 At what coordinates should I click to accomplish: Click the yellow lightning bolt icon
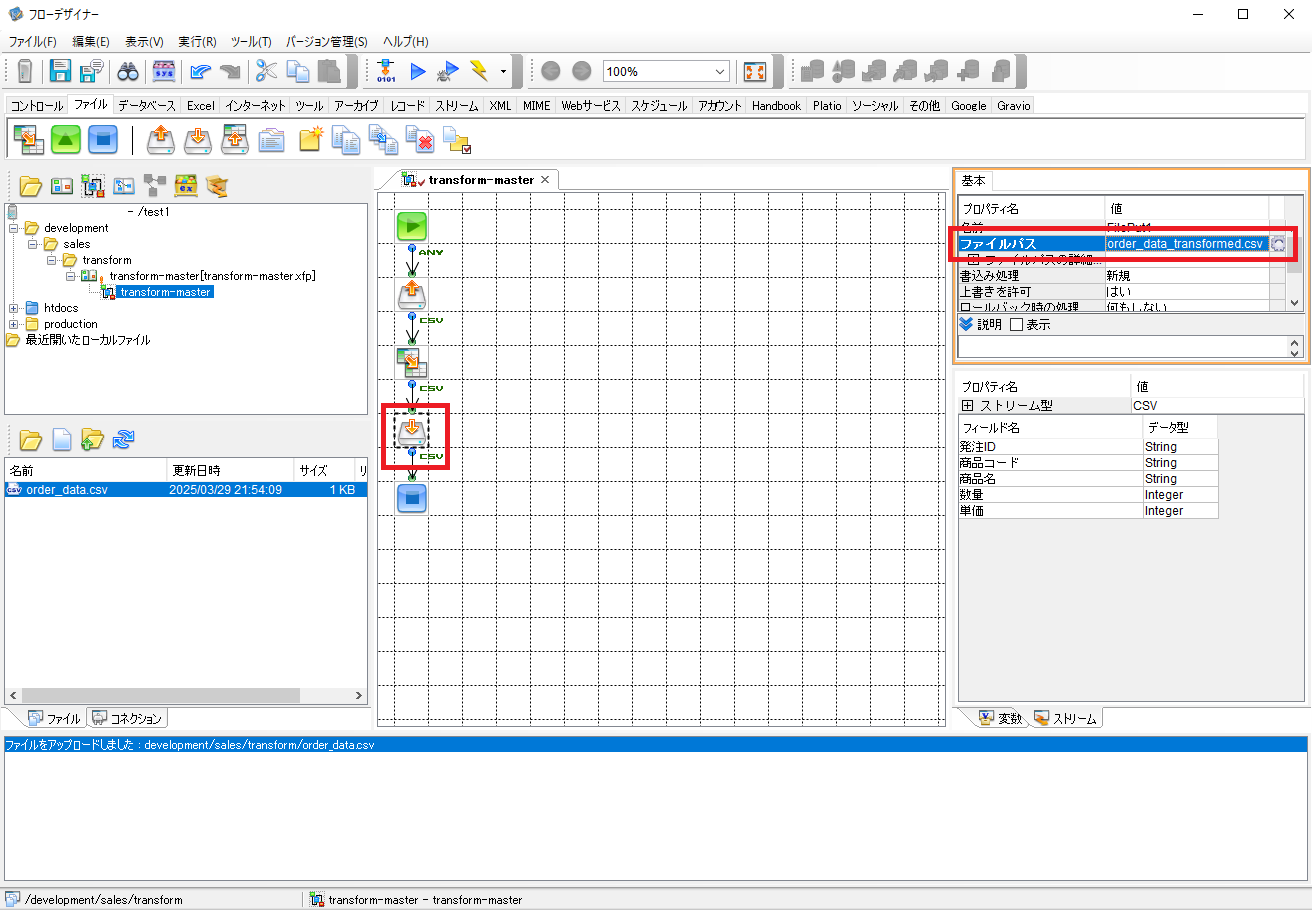(479, 71)
